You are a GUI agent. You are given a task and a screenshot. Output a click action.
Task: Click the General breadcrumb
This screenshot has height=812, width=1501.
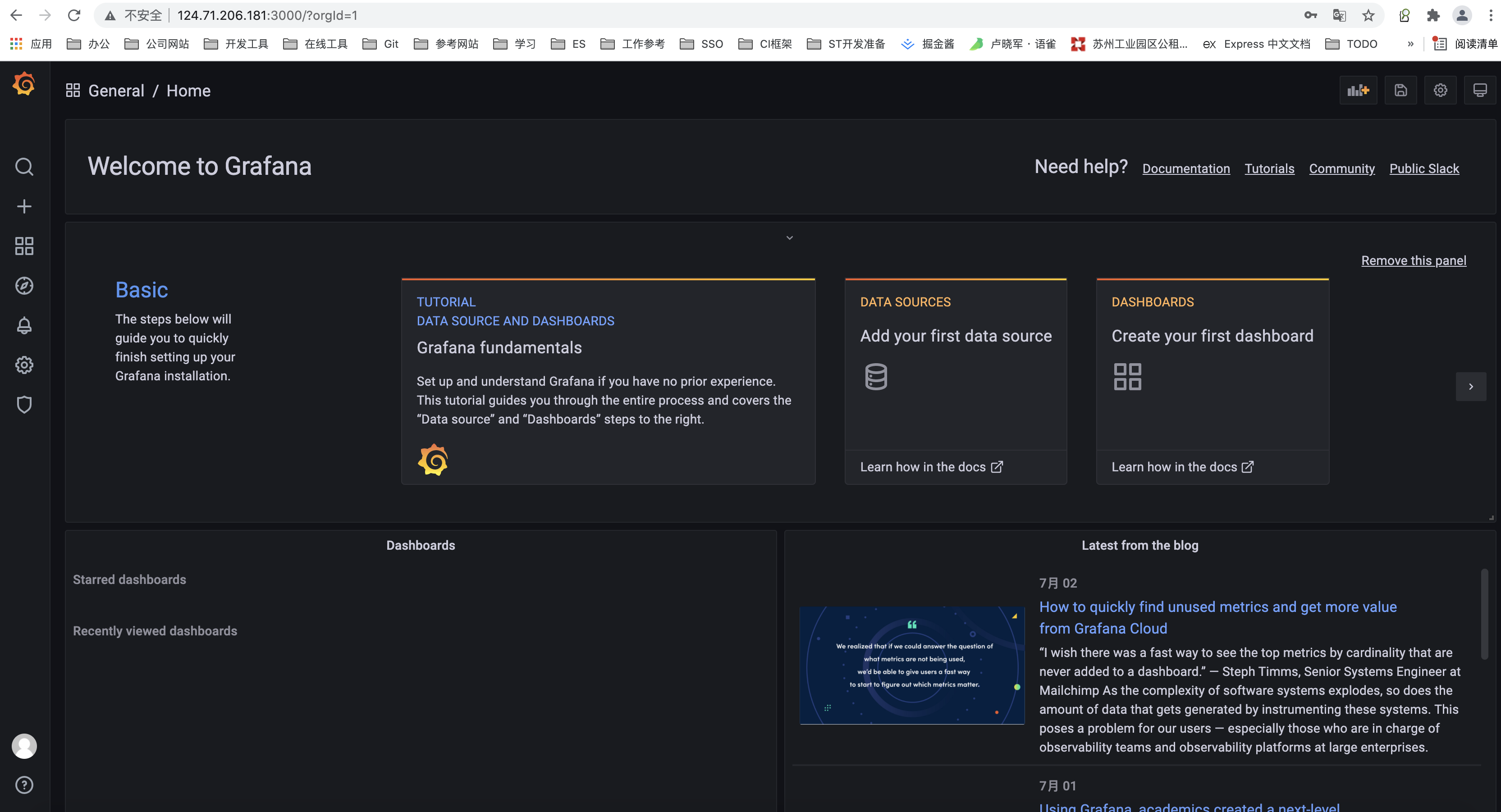[116, 90]
